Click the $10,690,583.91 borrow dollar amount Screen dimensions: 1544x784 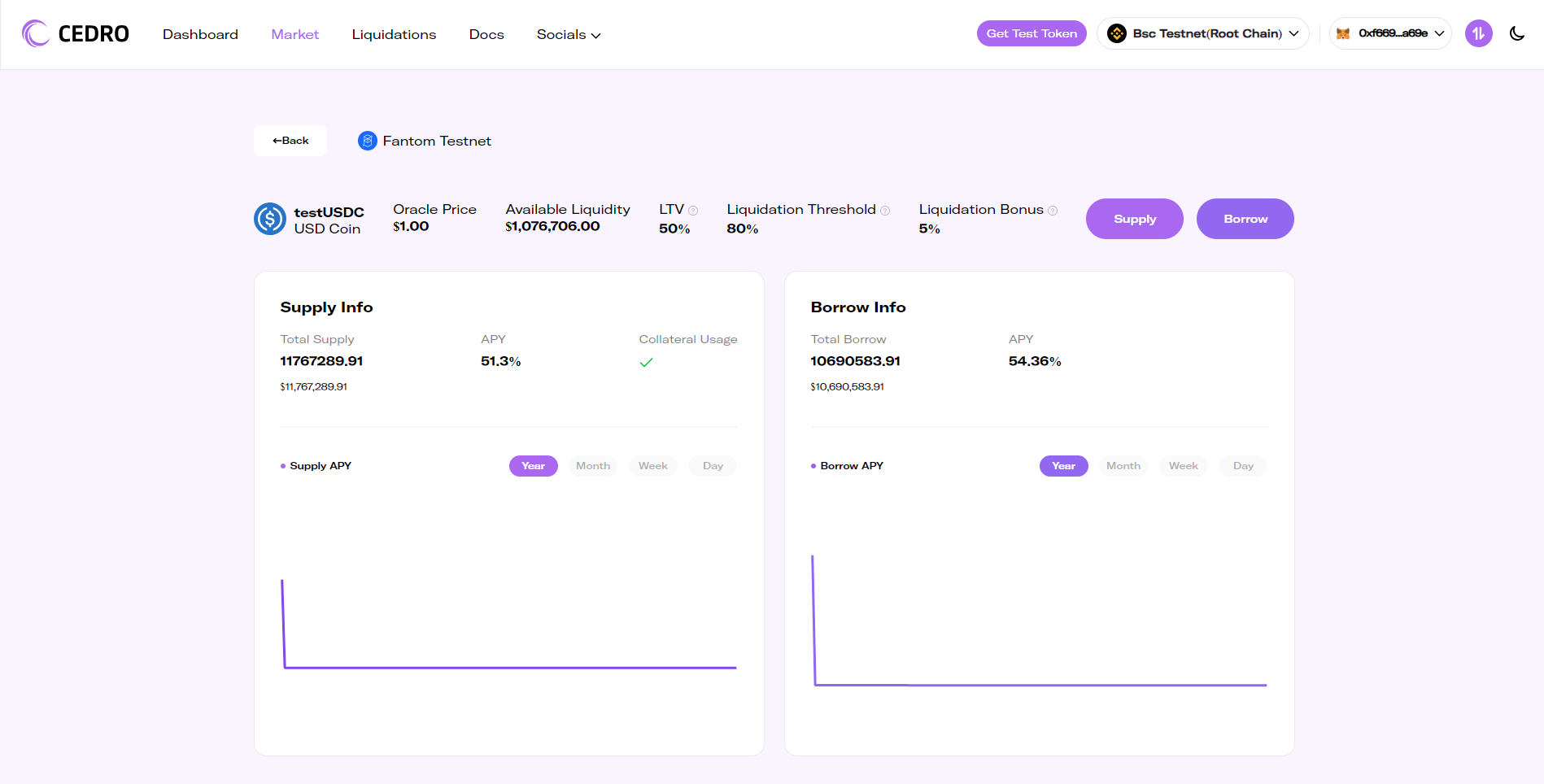coord(847,387)
